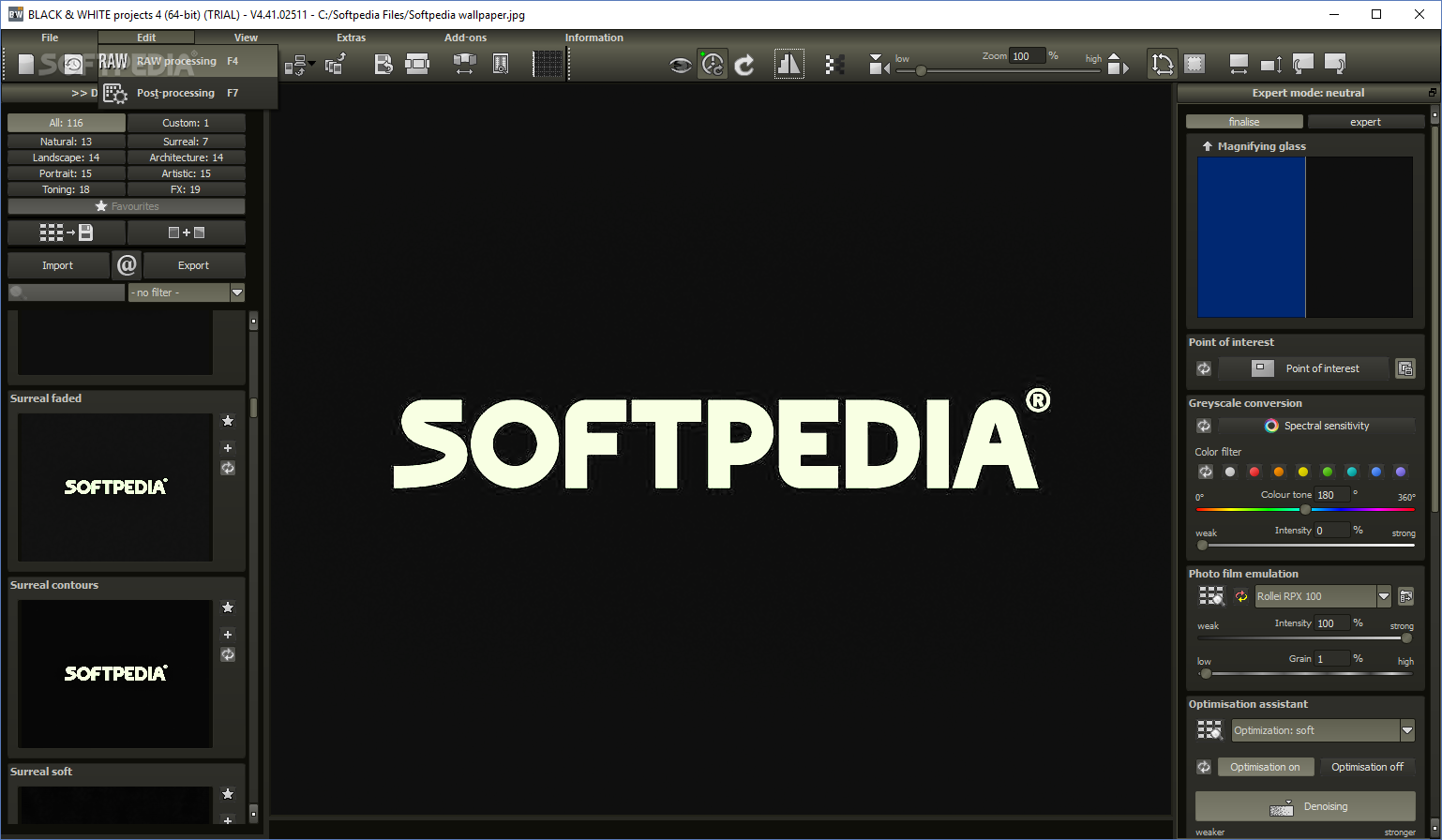The image size is (1442, 840).
Task: Select the green color filter swatch
Action: [x=1328, y=472]
